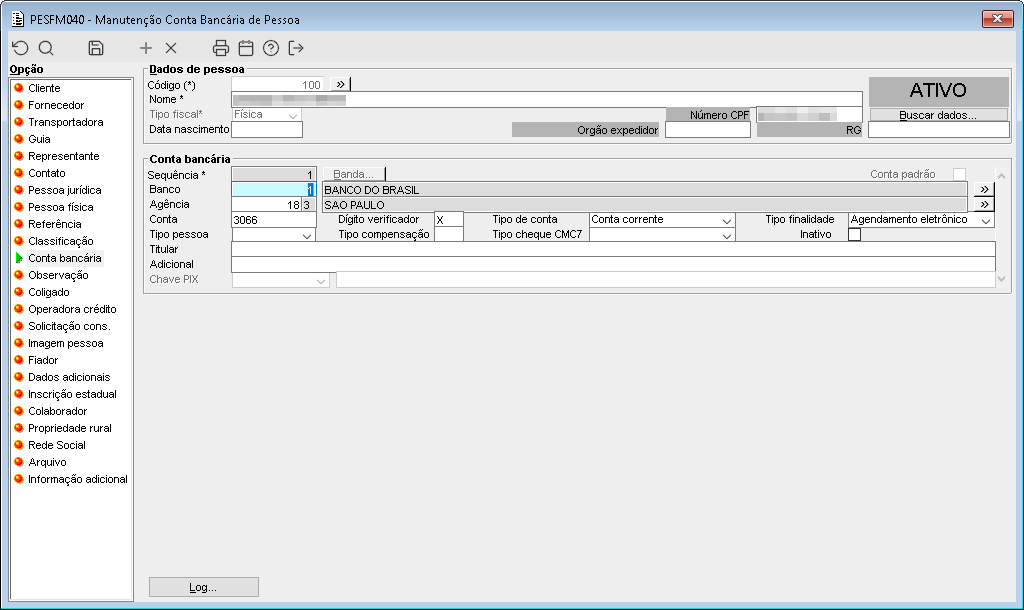Click into the Nome input field
This screenshot has width=1024, height=610.
(x=547, y=99)
